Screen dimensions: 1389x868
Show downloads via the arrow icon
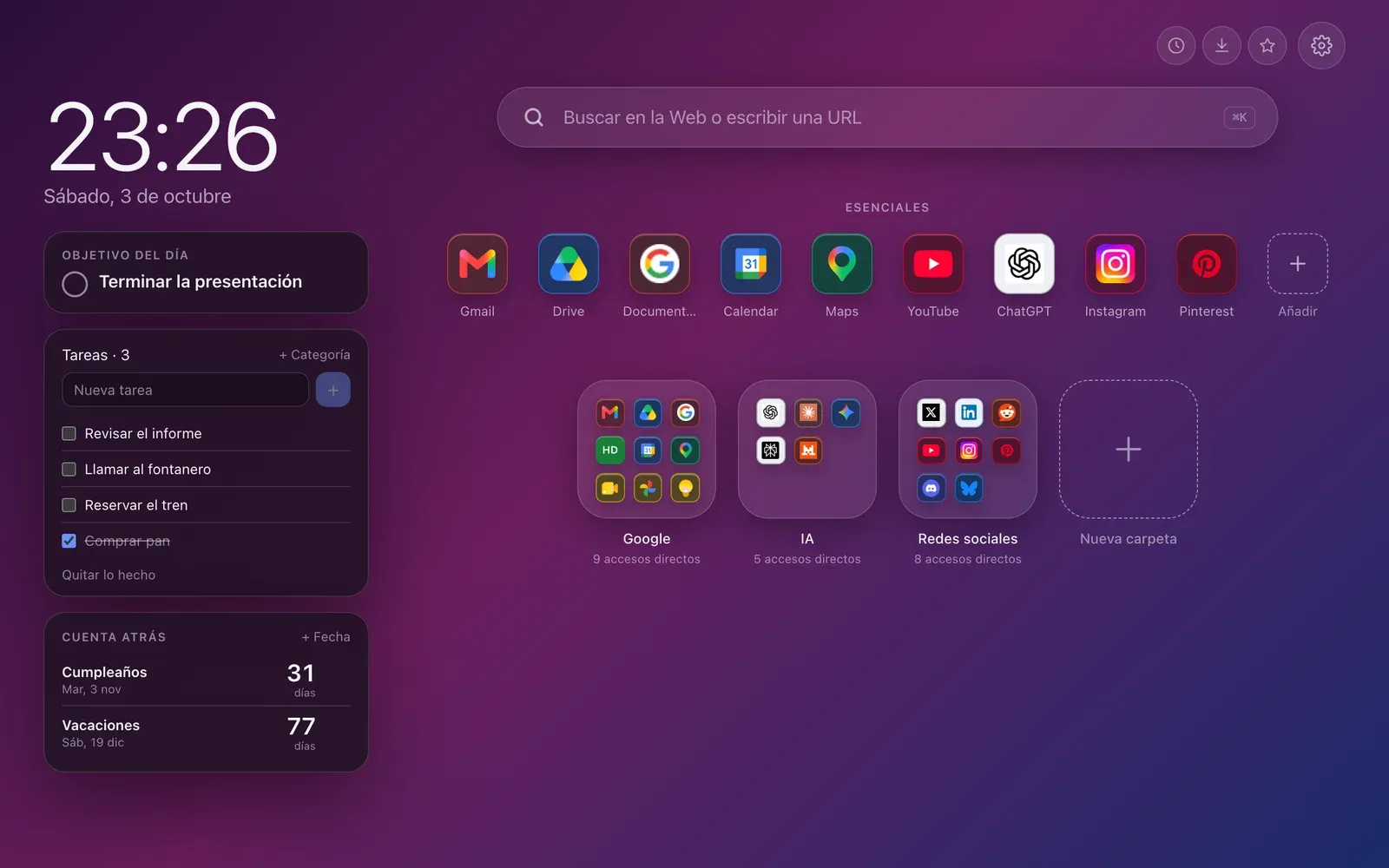coord(1221,45)
